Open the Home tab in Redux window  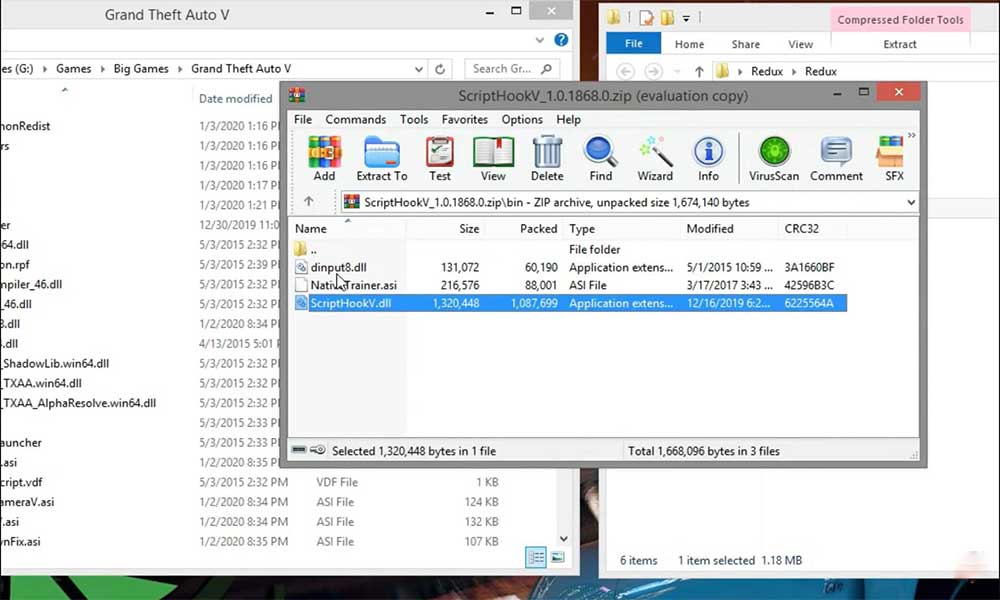[x=689, y=44]
